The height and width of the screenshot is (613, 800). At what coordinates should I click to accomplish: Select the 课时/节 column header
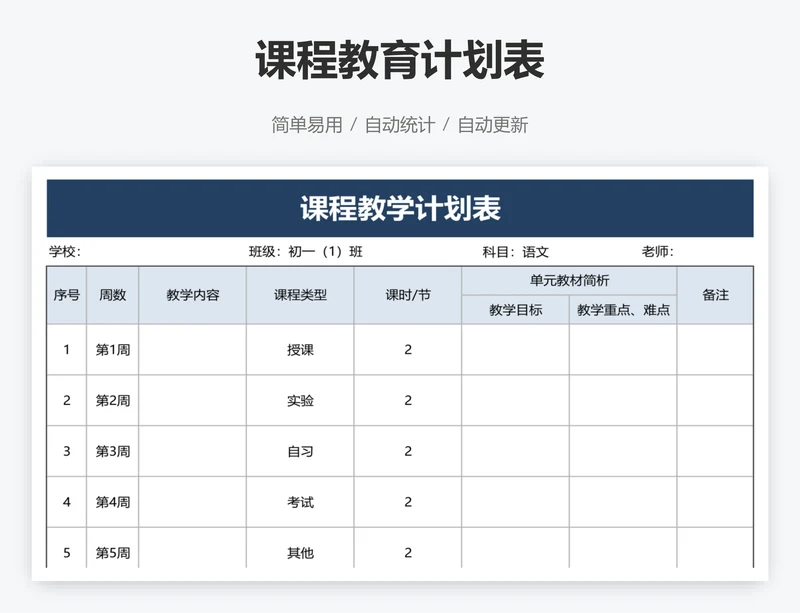[408, 295]
